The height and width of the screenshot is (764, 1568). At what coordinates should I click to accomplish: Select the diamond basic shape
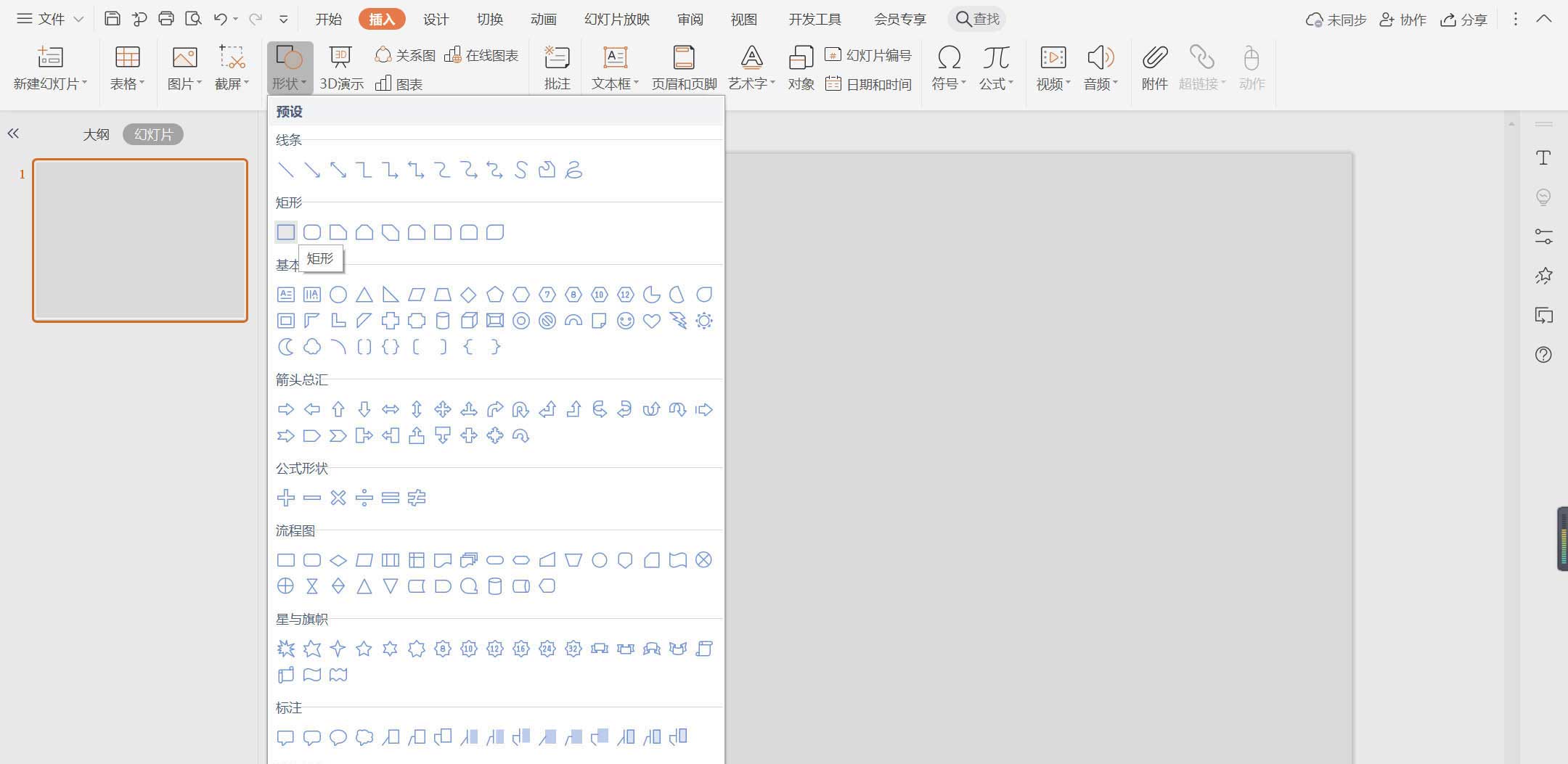(x=469, y=295)
